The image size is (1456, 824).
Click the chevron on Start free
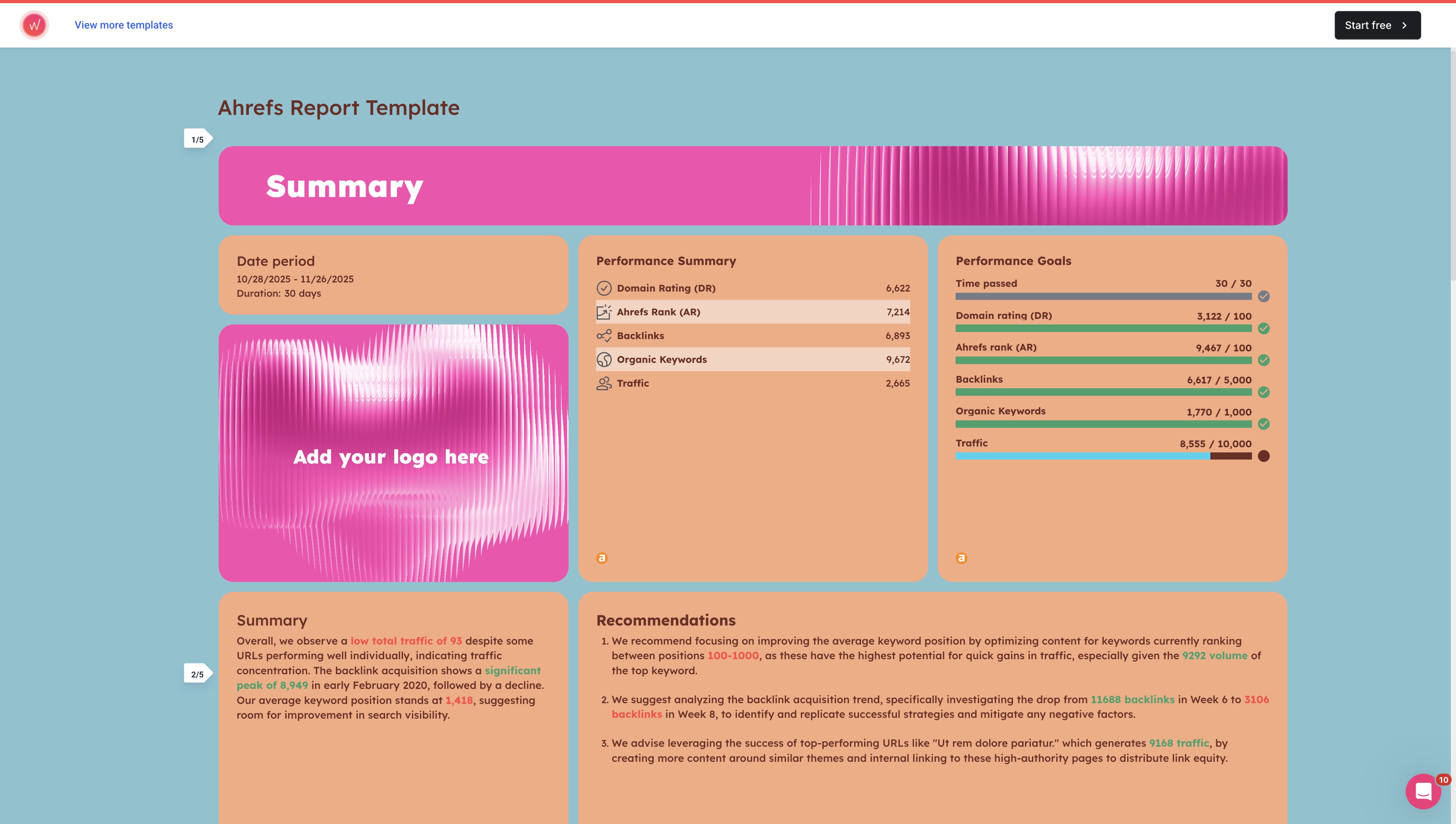(1404, 25)
